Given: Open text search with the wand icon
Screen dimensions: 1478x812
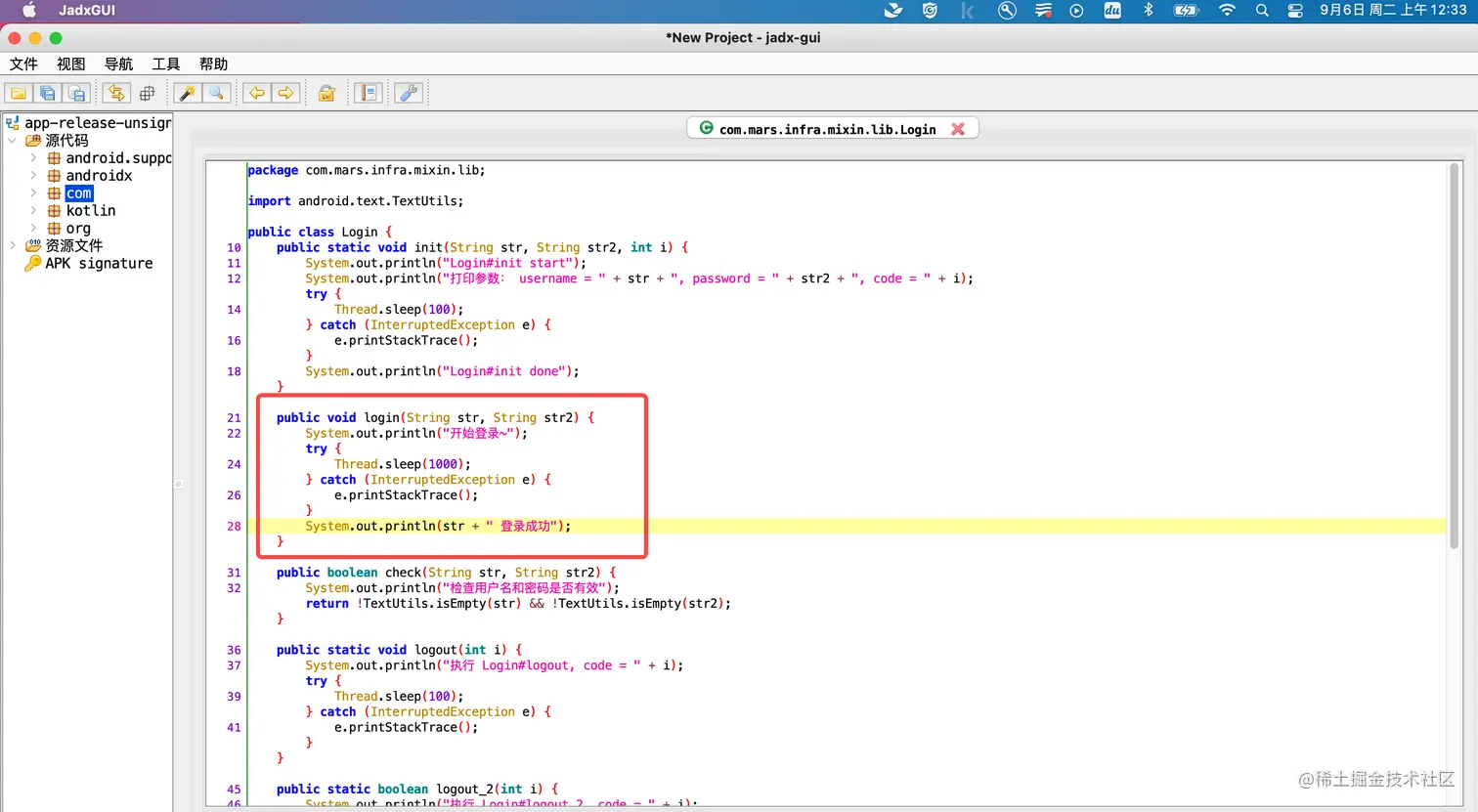Looking at the screenshot, I should coord(187,93).
